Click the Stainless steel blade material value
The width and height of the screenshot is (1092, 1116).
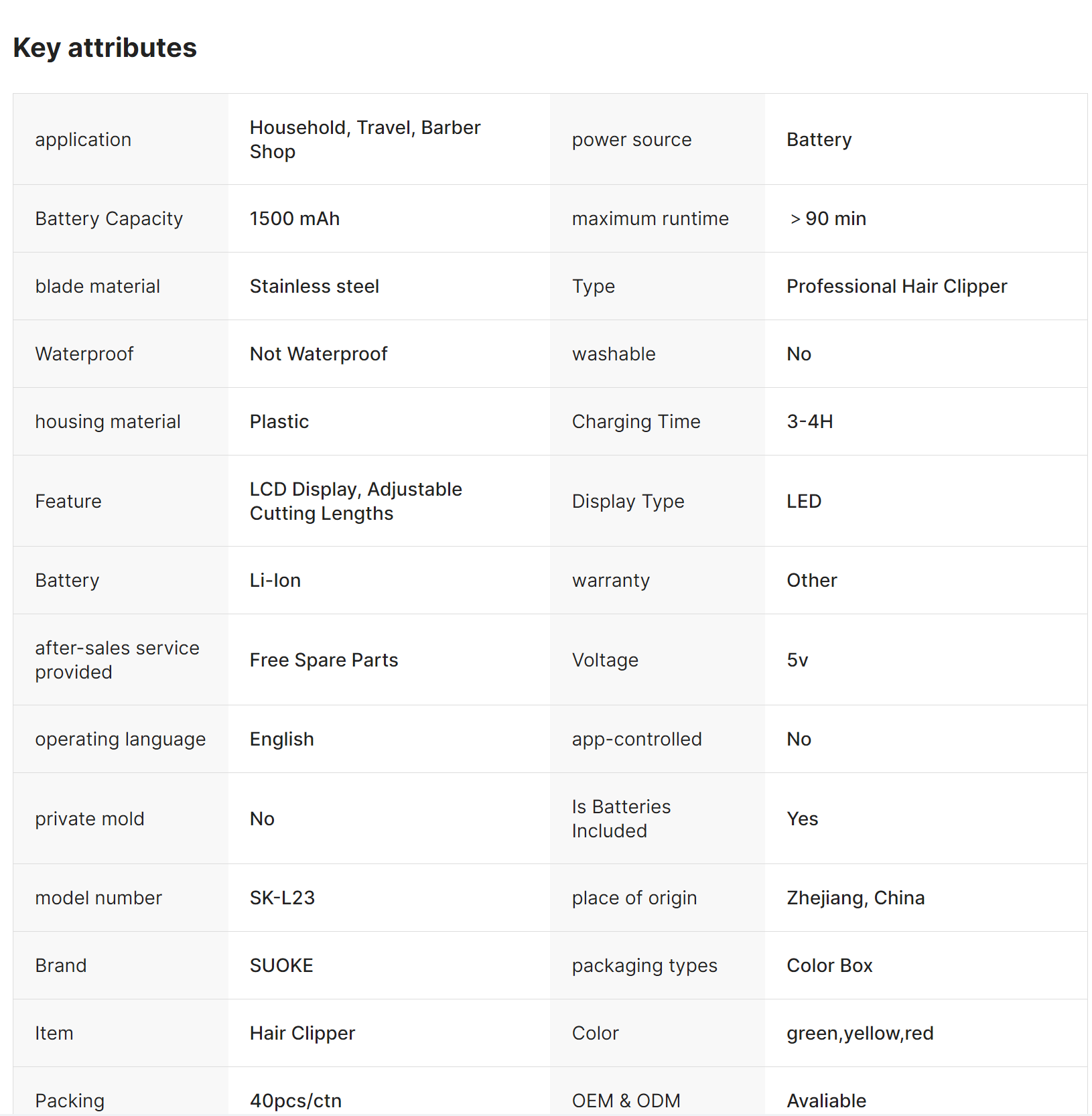tap(314, 286)
